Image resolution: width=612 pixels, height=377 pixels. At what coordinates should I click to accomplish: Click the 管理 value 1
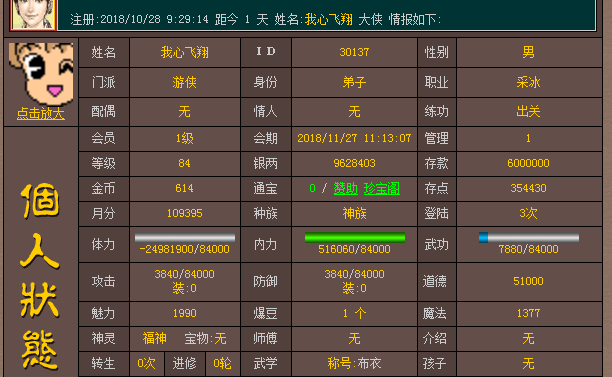528,138
